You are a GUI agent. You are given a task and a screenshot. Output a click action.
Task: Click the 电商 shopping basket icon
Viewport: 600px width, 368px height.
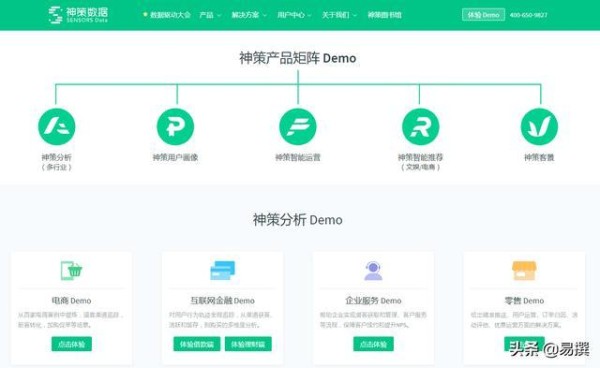(72, 270)
